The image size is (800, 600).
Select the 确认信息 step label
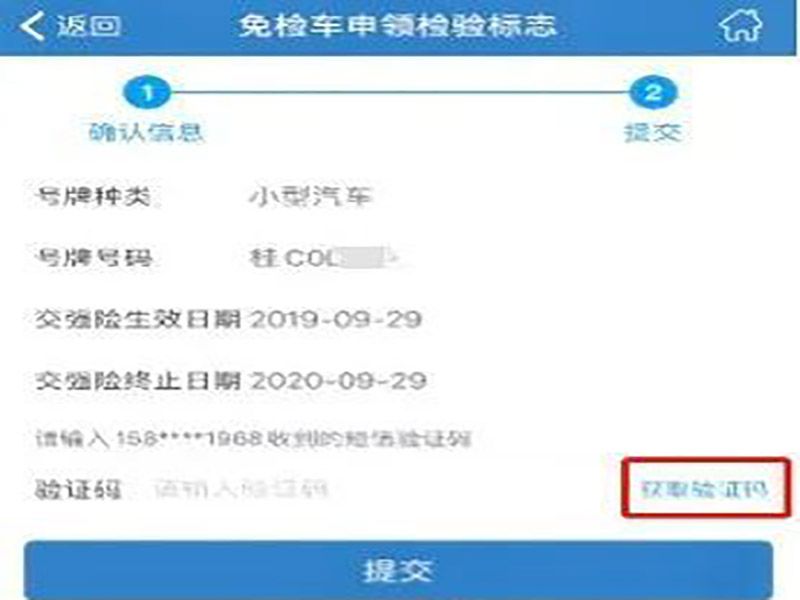click(147, 133)
